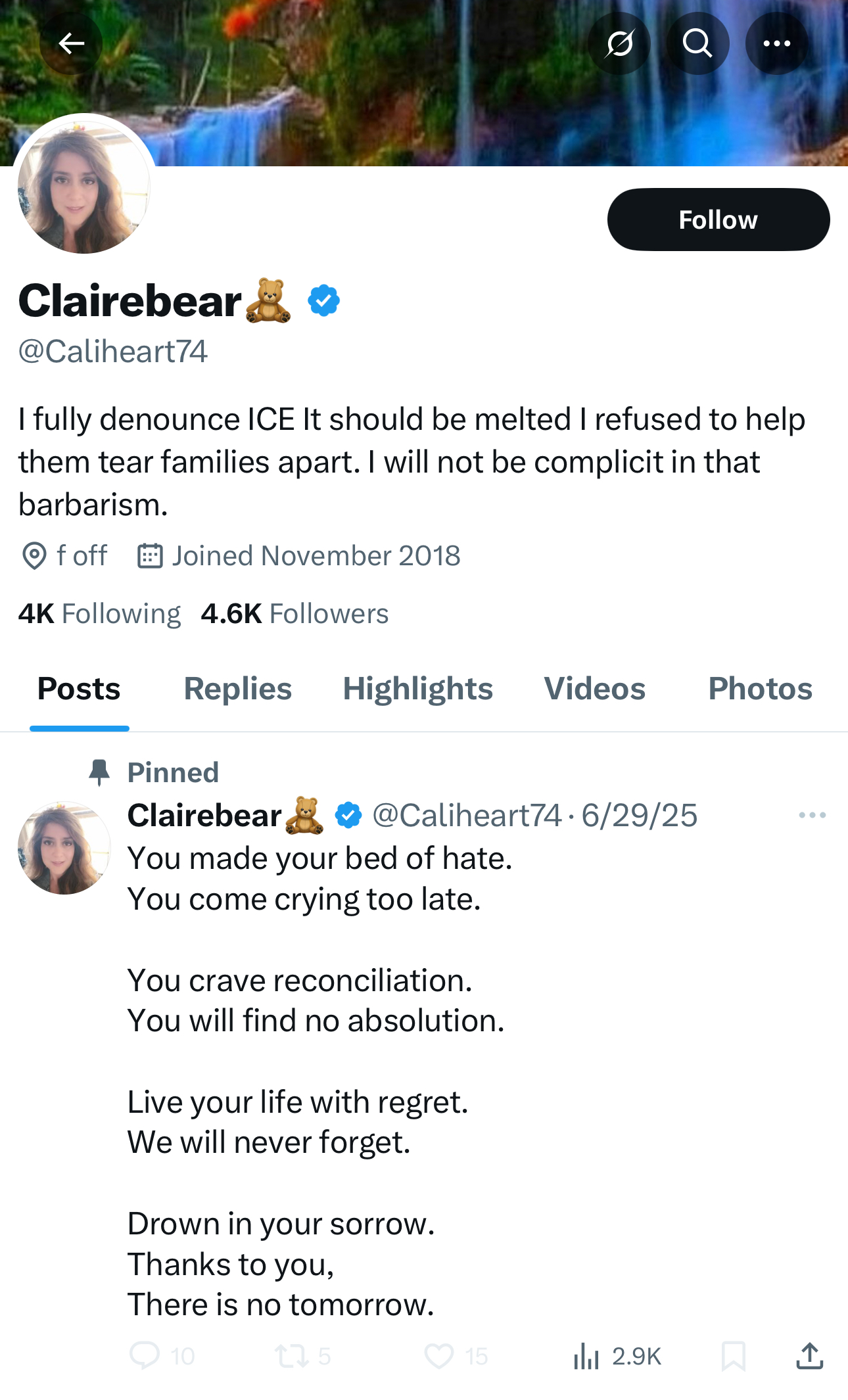This screenshot has width=848, height=1400.
Task: Like the pinned post
Action: coord(438,1355)
